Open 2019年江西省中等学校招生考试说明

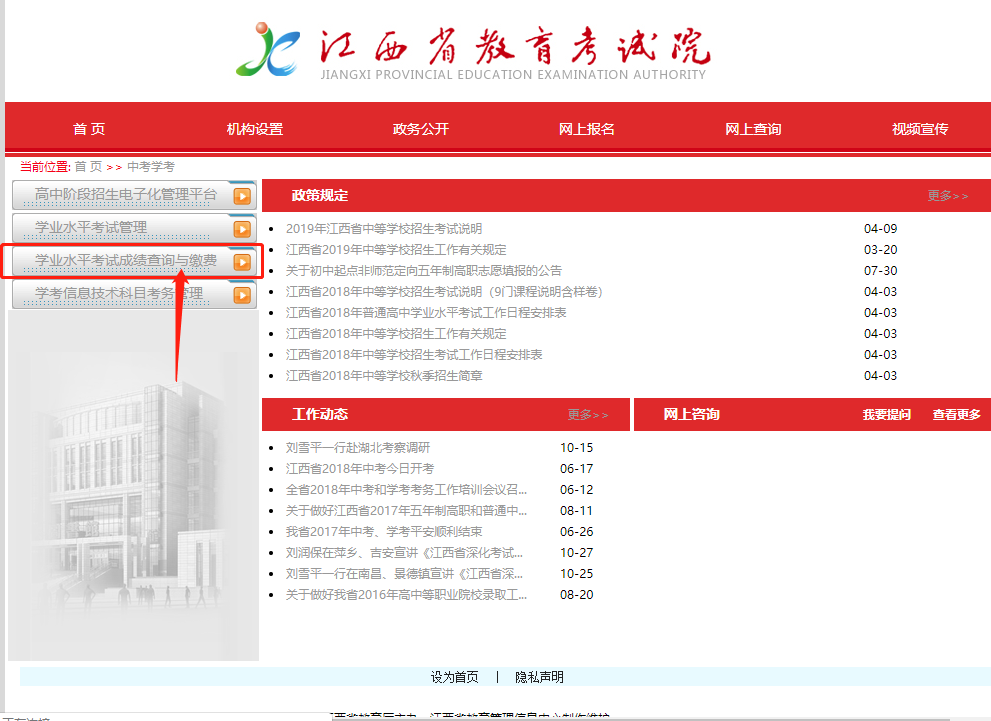click(384, 229)
